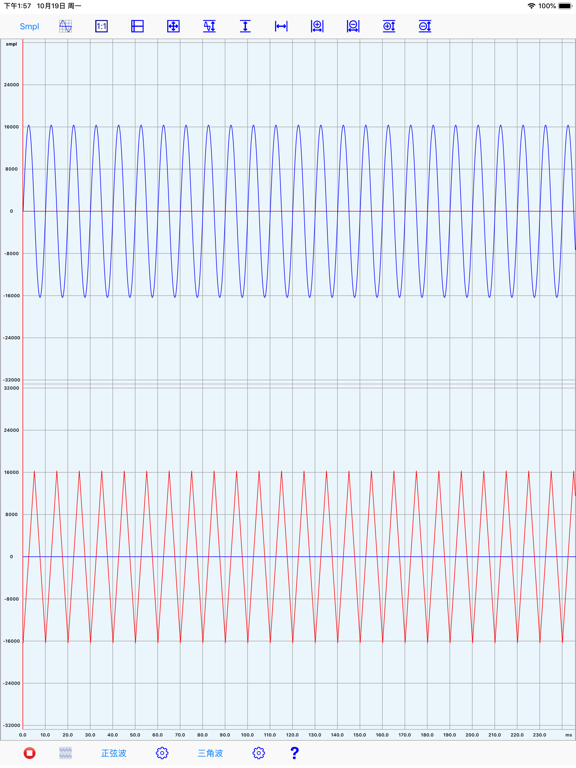Click the -16000 label on lower graph axis

click(11, 641)
